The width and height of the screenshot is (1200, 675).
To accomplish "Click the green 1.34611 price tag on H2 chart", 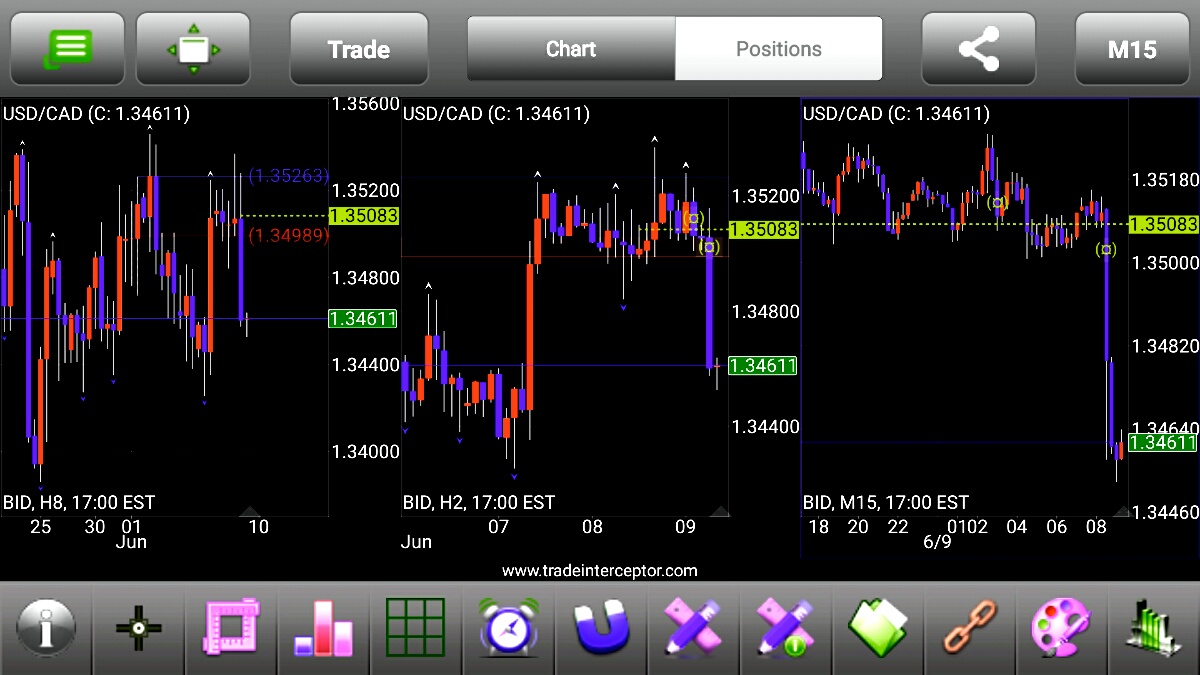I will pyautogui.click(x=764, y=366).
